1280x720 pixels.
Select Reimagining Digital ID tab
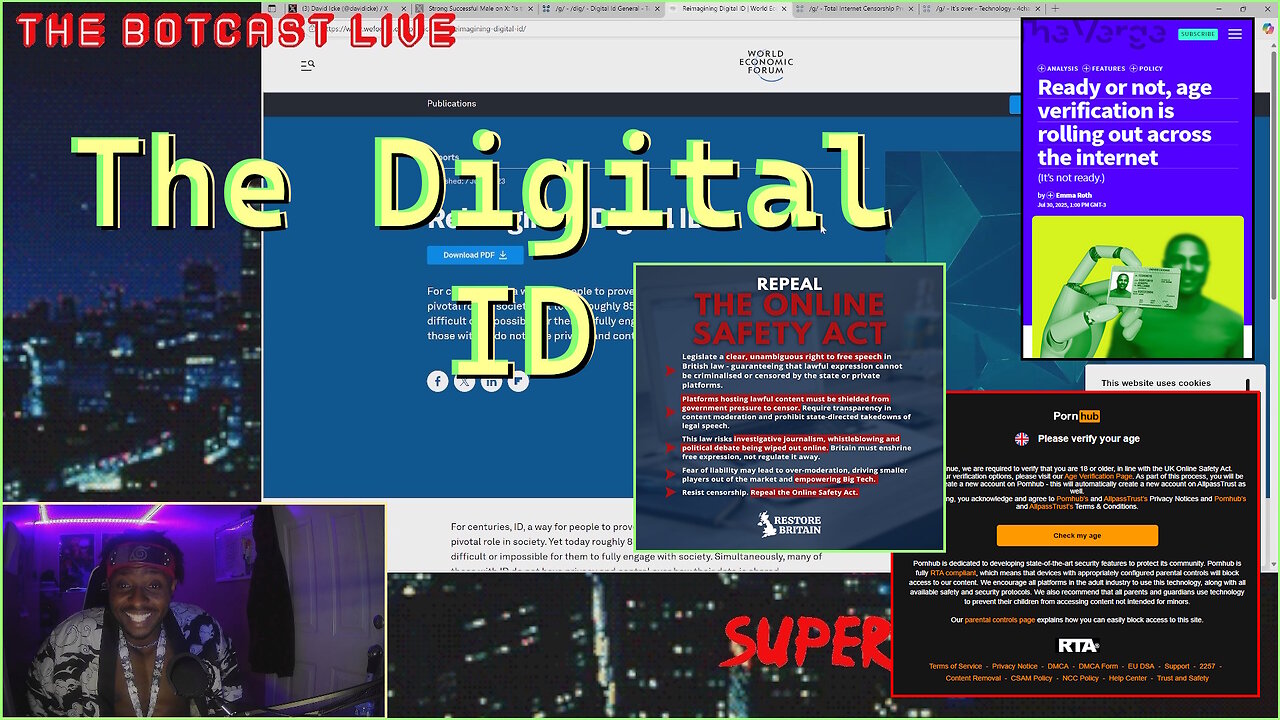click(728, 8)
